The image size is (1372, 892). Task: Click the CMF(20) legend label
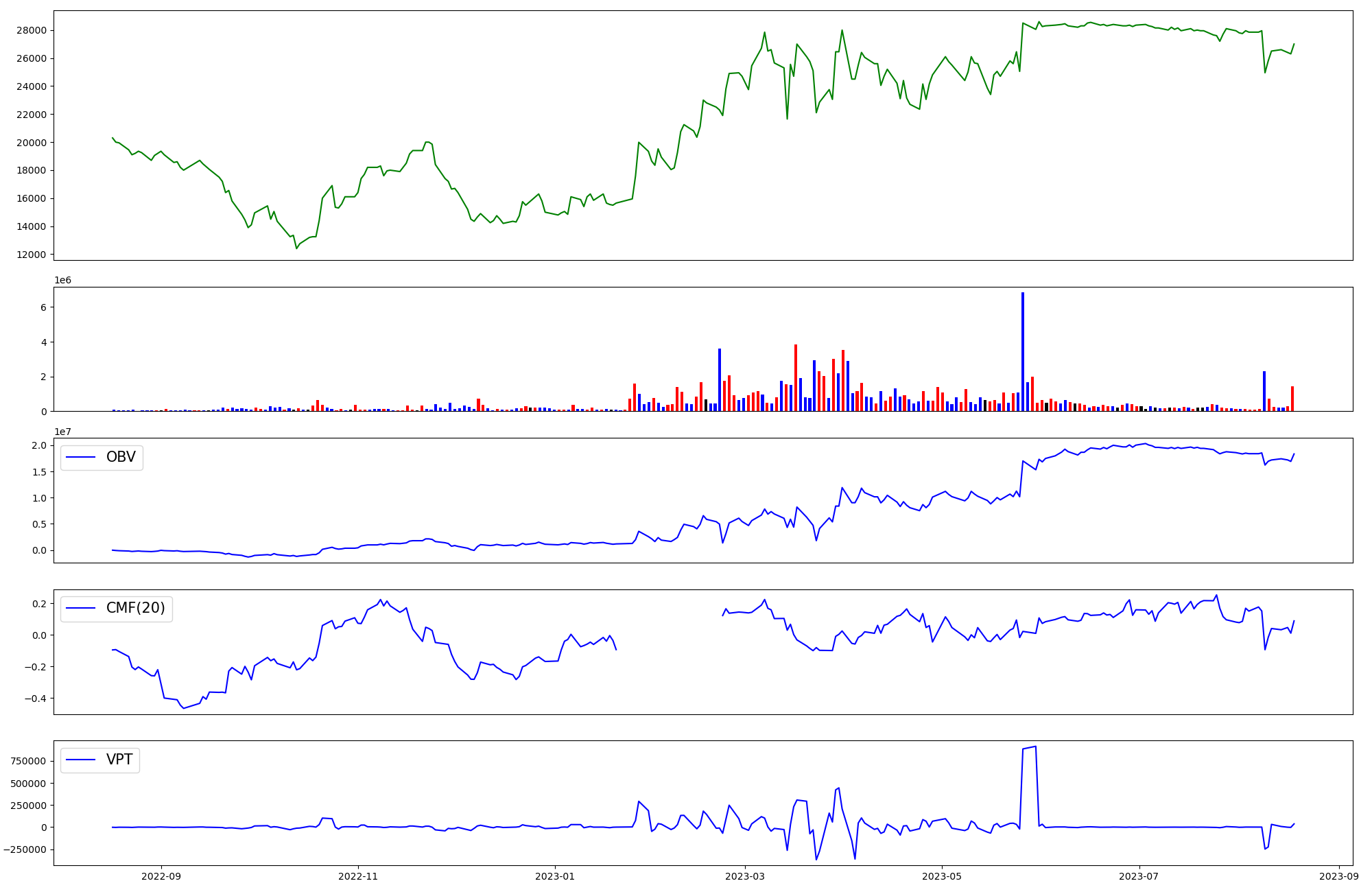tap(135, 608)
